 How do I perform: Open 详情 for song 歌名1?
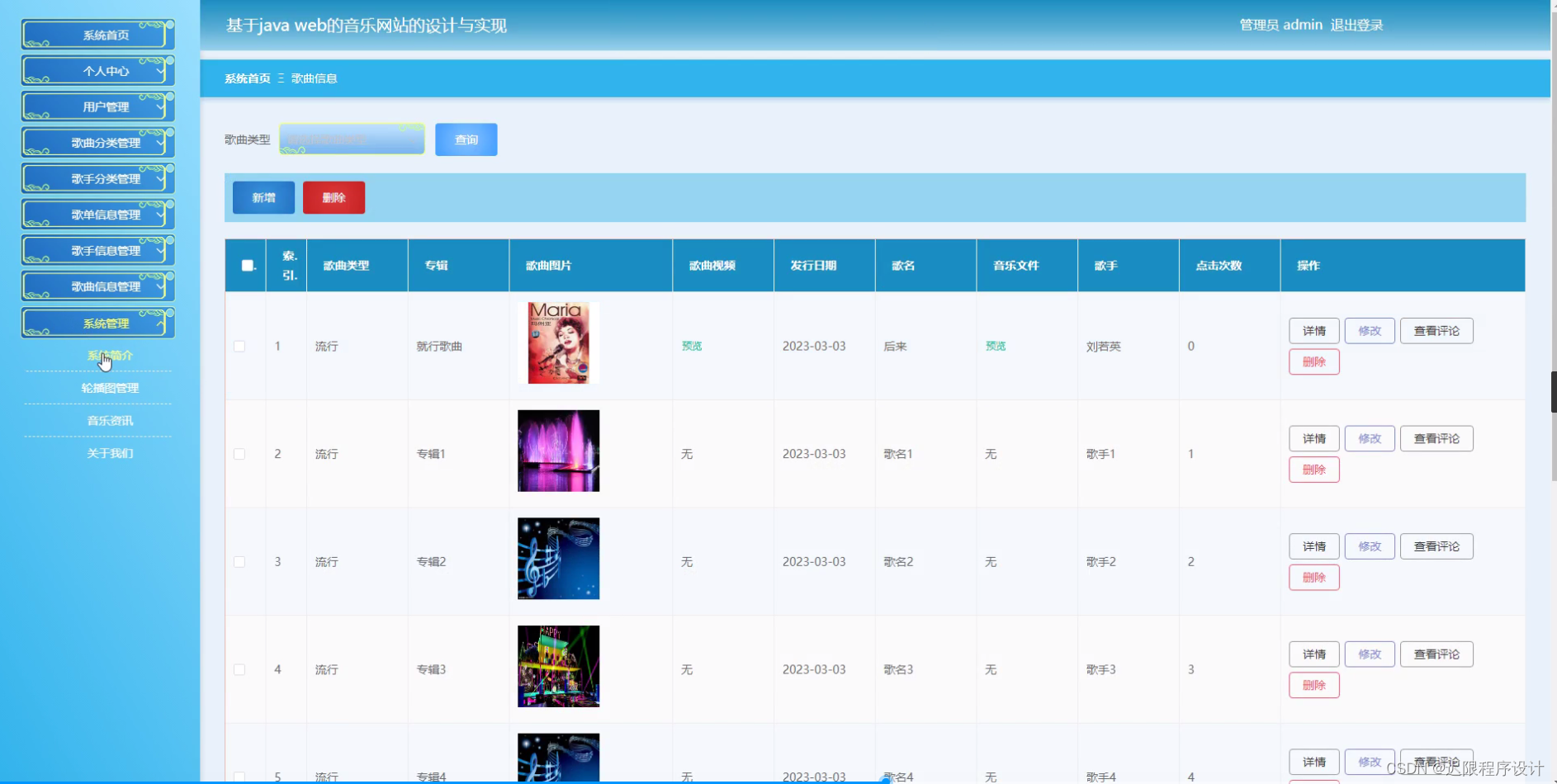point(1314,438)
